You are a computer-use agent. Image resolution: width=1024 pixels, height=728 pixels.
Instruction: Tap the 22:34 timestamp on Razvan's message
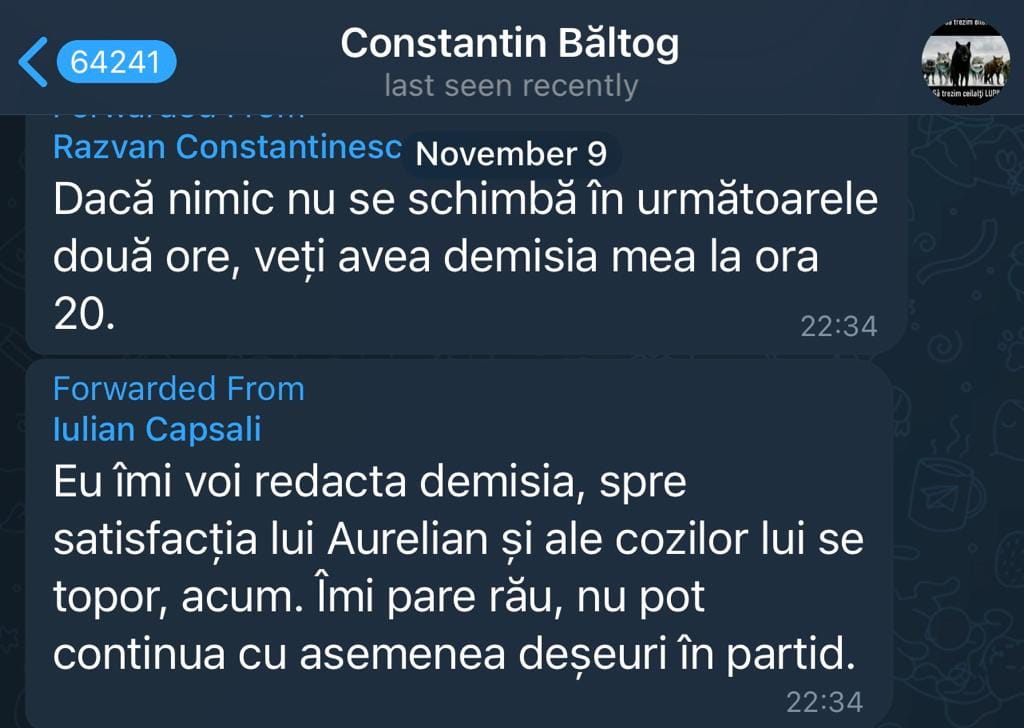pyautogui.click(x=838, y=326)
